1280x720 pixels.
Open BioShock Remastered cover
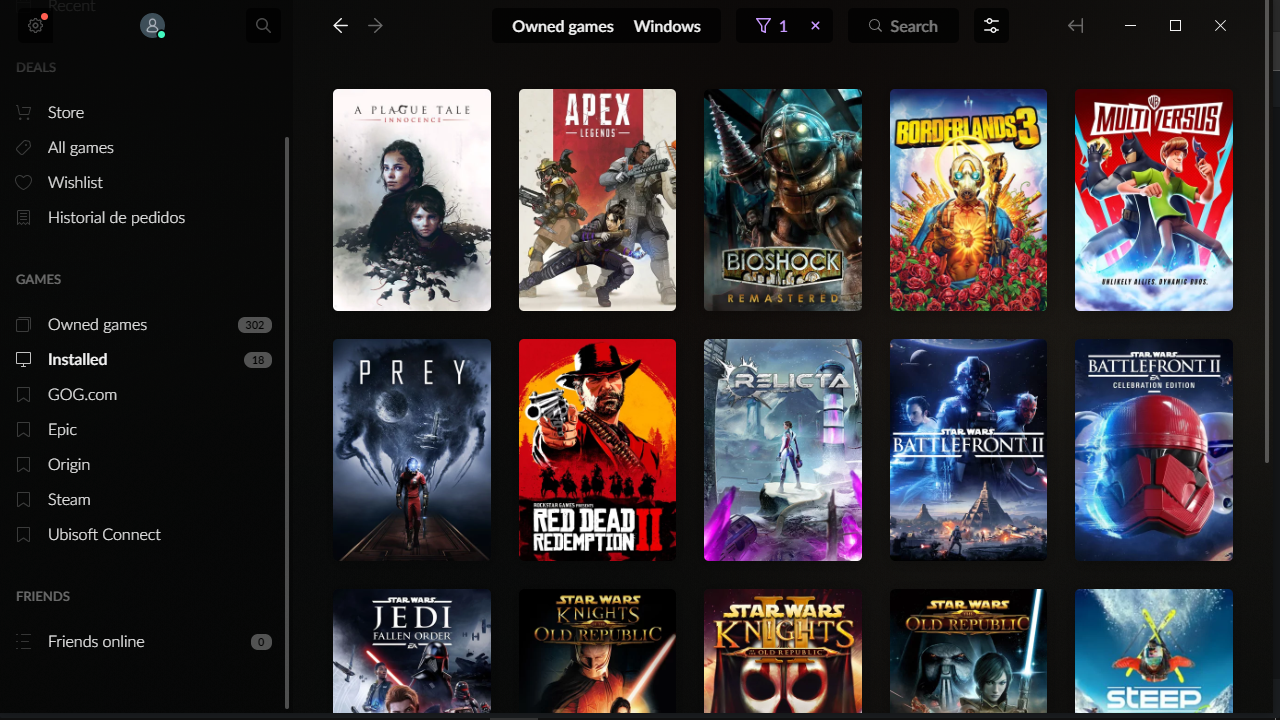[783, 200]
